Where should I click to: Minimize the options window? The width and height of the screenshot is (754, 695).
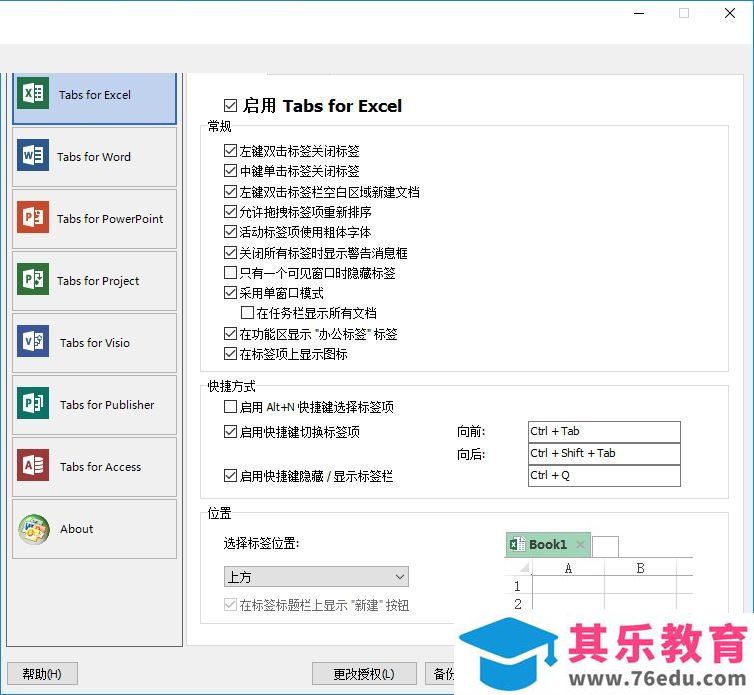point(639,13)
